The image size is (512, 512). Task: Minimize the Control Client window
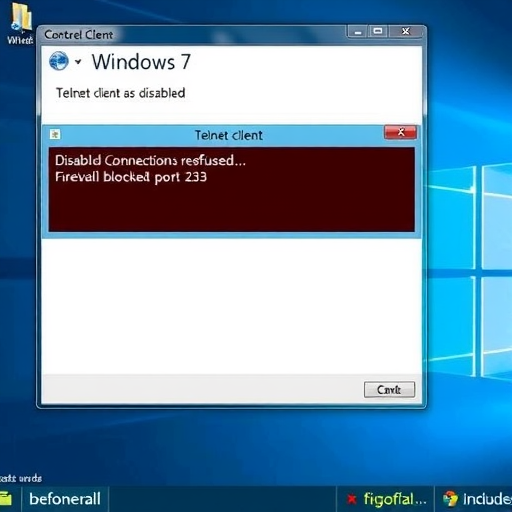click(358, 32)
